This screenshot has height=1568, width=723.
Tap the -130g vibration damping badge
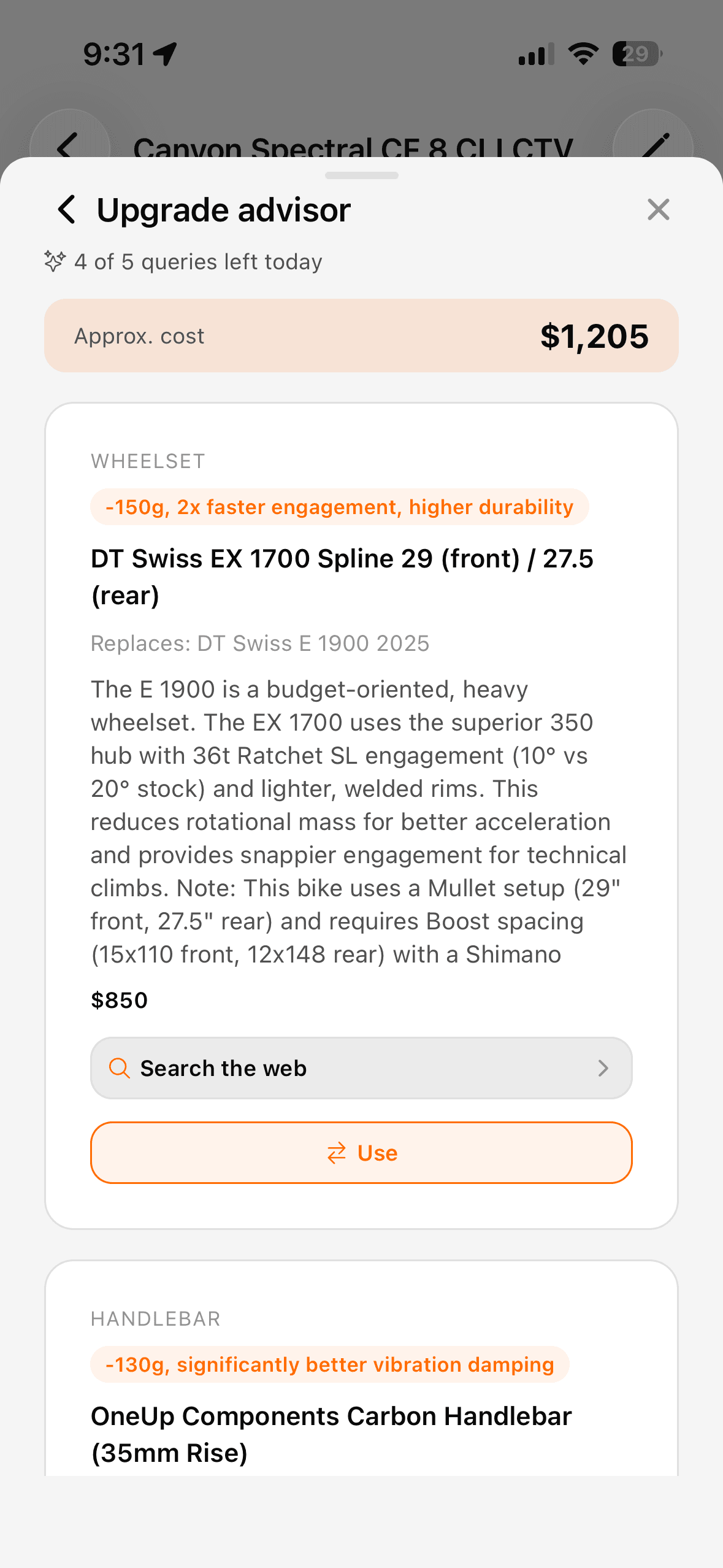tap(330, 1364)
